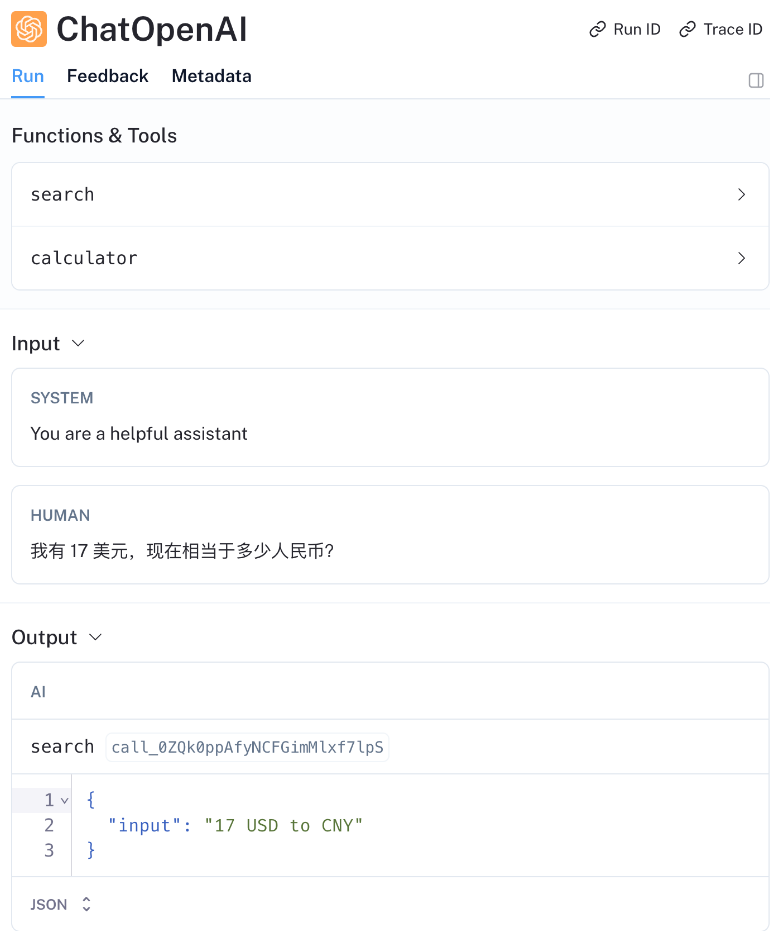Expand the search tool definition

pos(742,194)
